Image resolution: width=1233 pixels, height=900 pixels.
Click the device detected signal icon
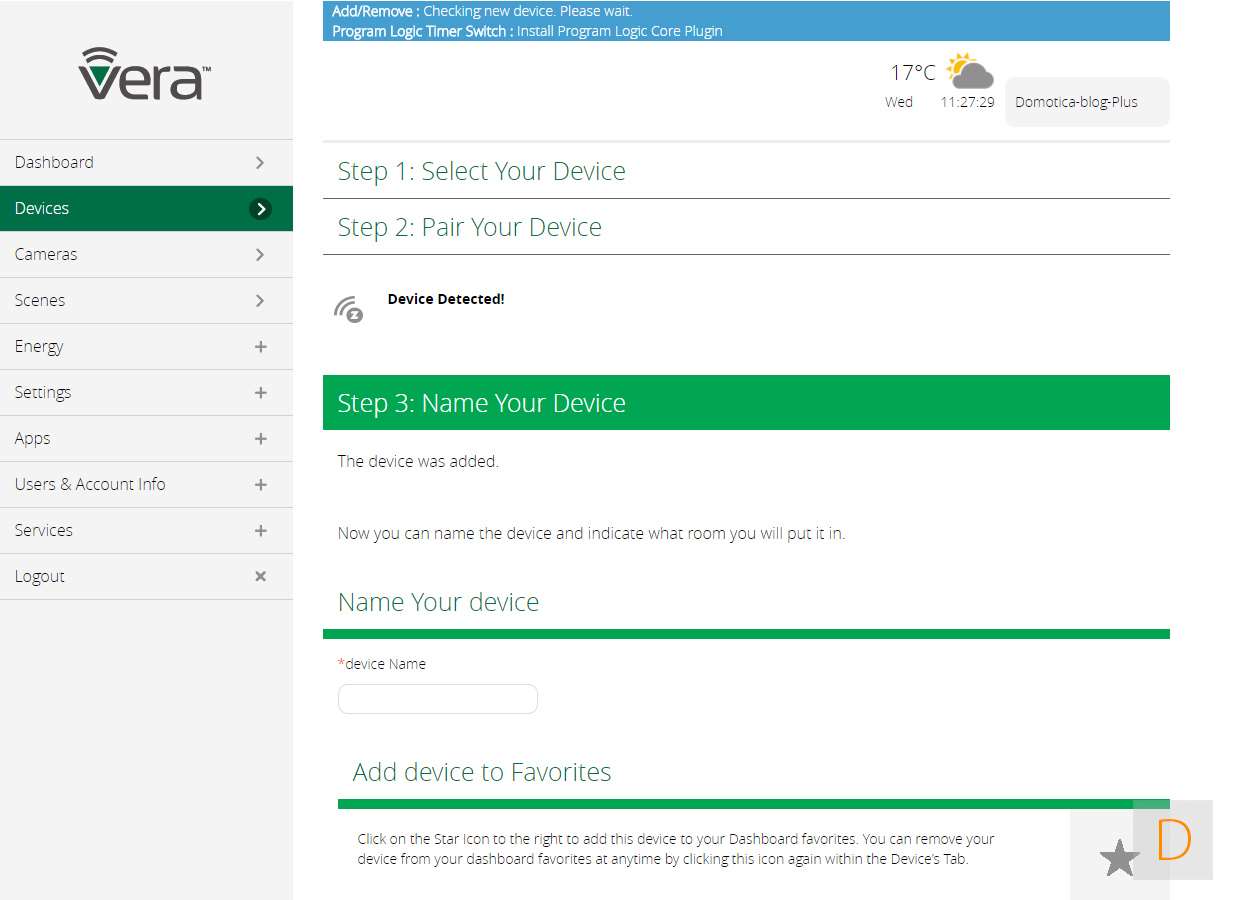[x=348, y=309]
